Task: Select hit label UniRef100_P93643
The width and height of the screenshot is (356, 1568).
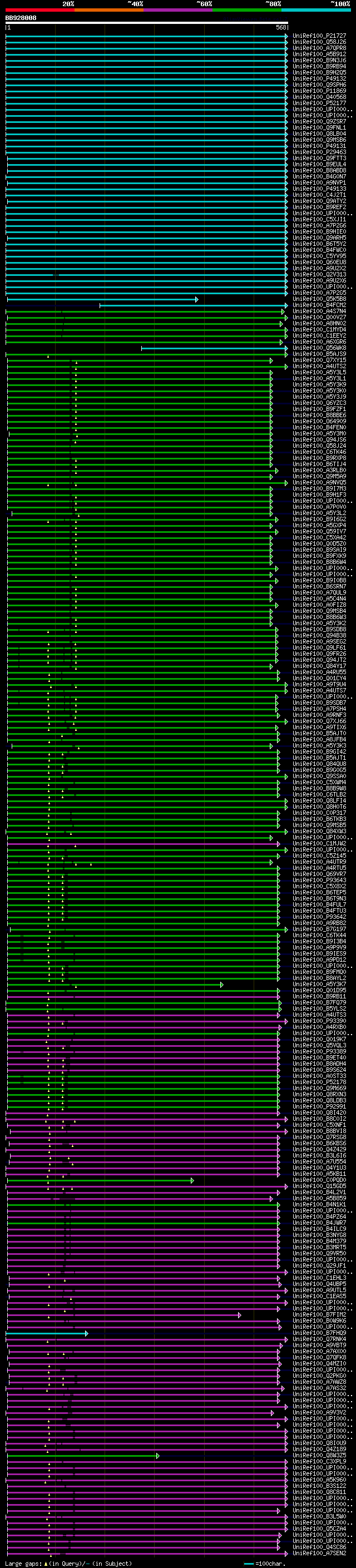Action: [319, 880]
